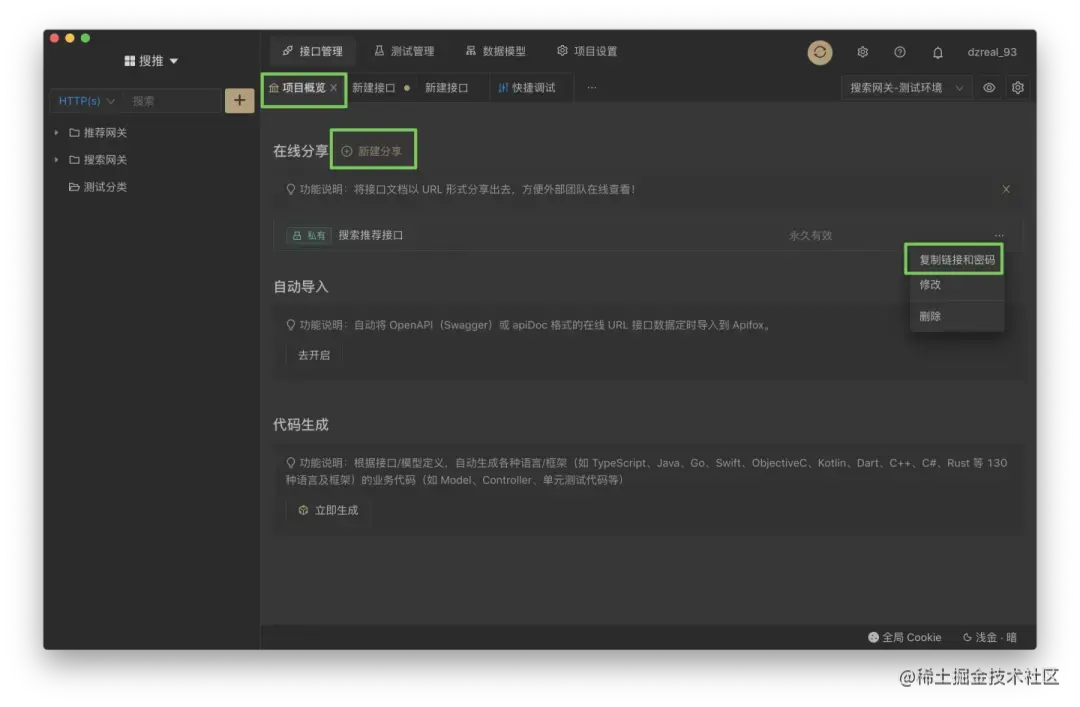Choose 删除 from the context menu
The height and width of the screenshot is (707, 1080).
957,316
